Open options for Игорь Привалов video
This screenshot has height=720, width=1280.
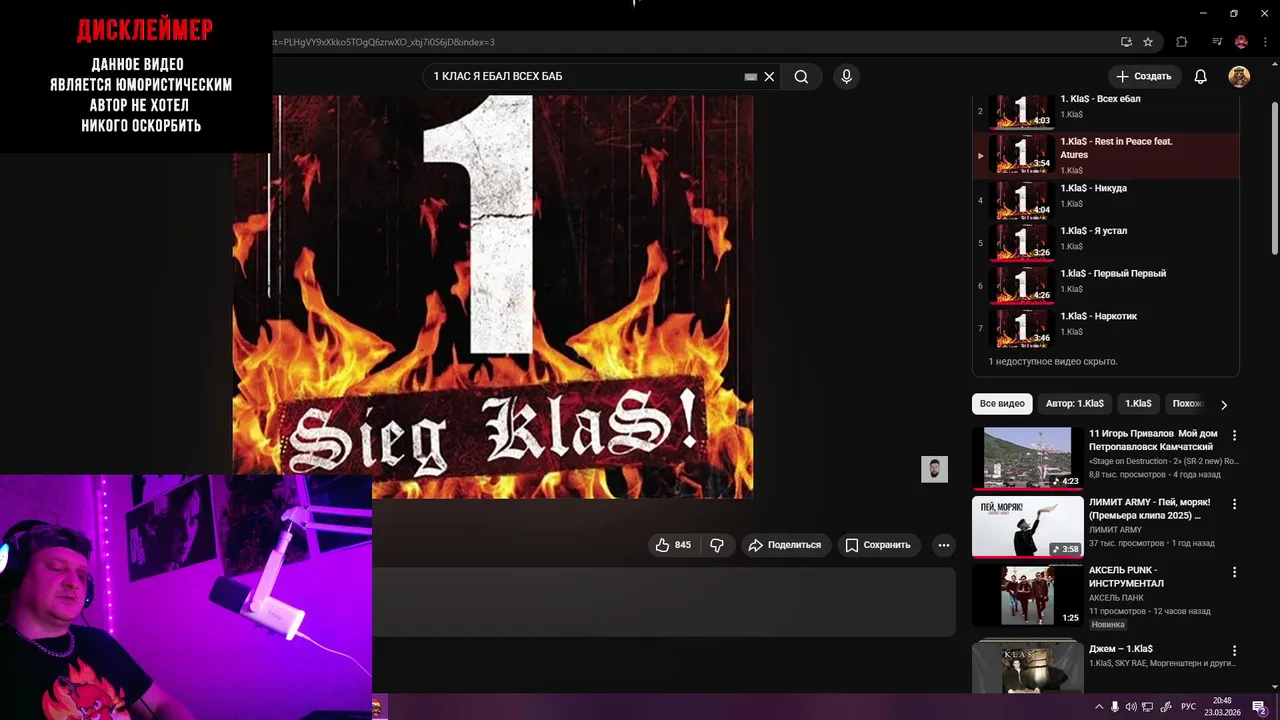(x=1234, y=436)
